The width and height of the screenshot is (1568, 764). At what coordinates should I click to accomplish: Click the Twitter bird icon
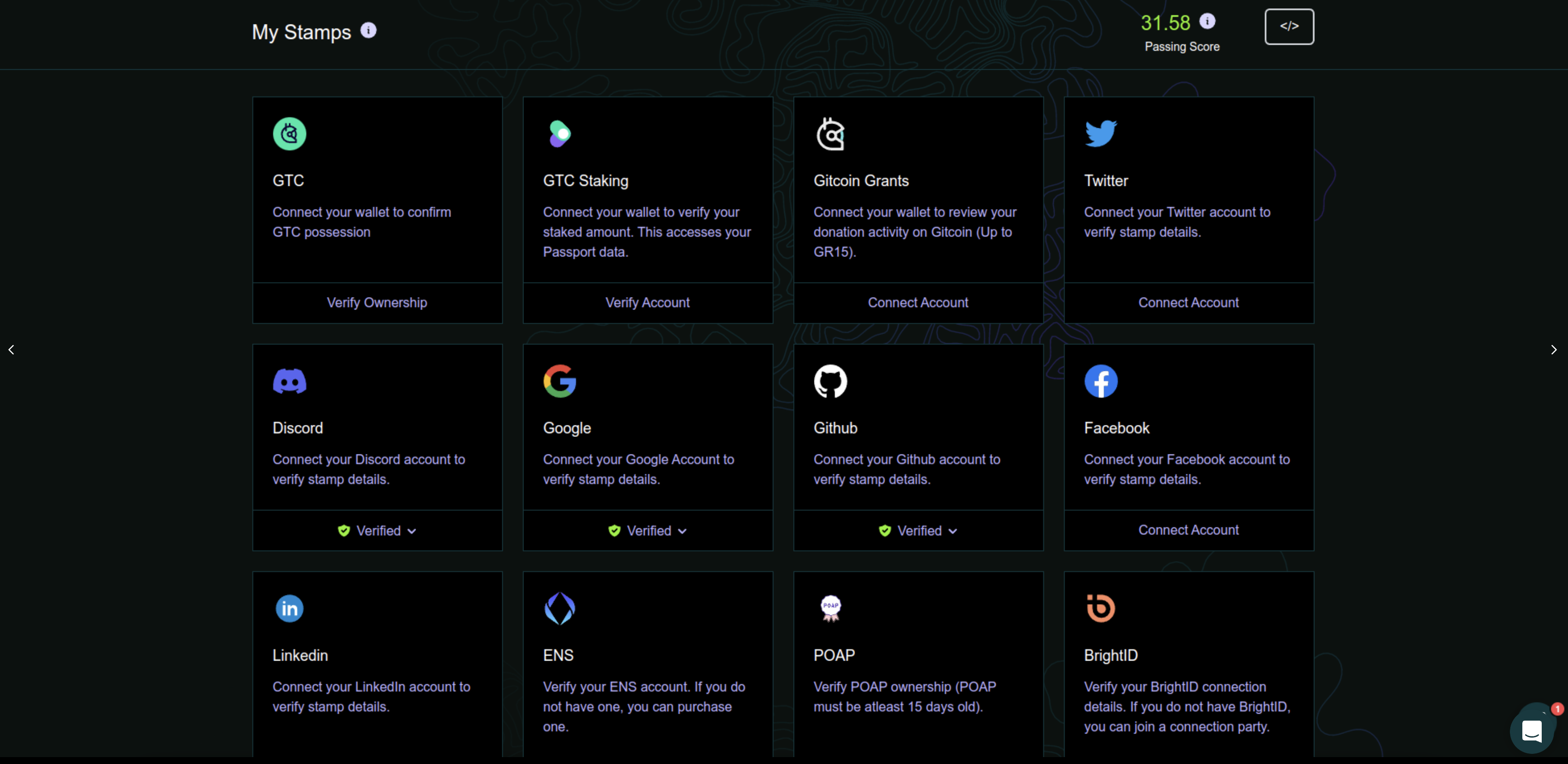pos(1100,133)
